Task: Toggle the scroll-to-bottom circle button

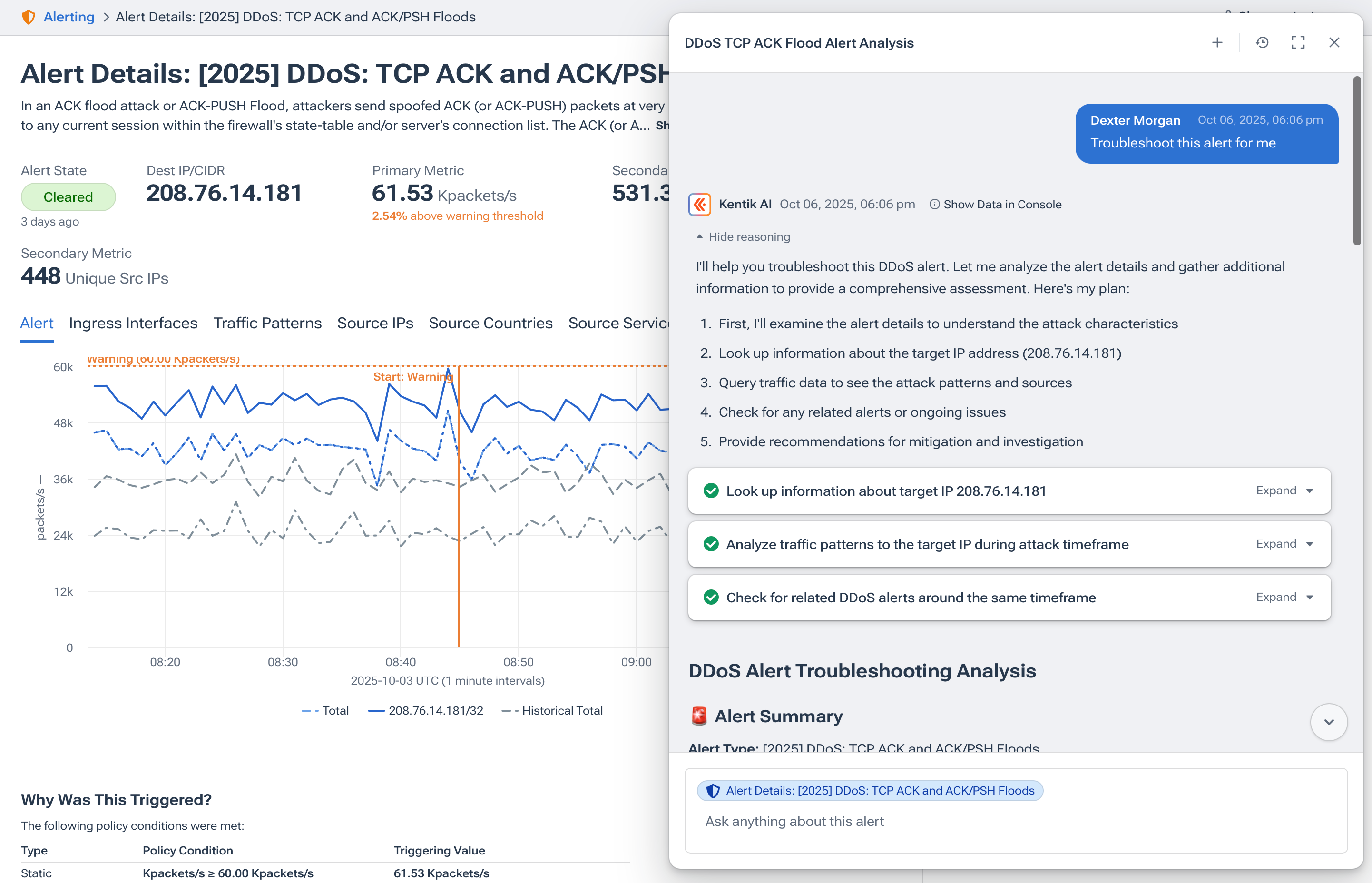Action: point(1329,722)
